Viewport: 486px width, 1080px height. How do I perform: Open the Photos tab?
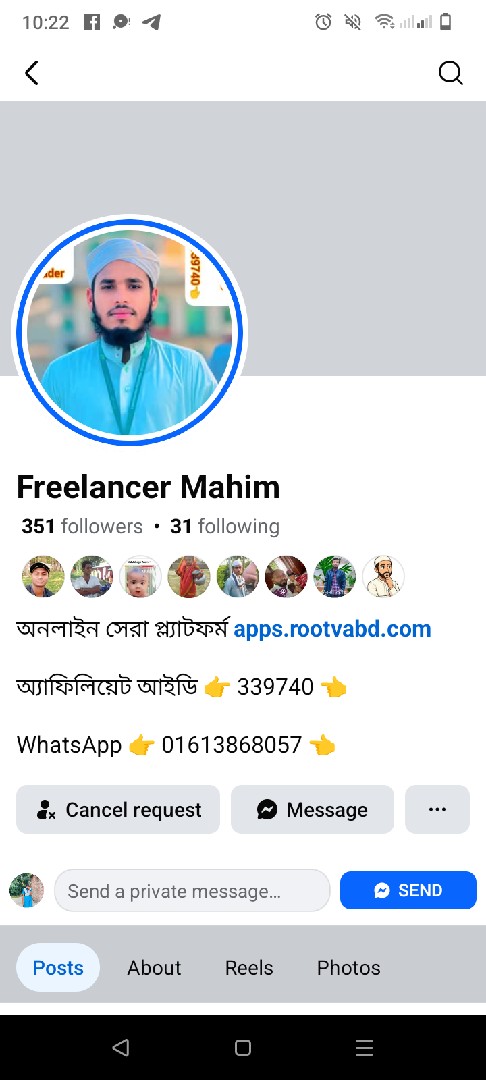pyautogui.click(x=348, y=967)
